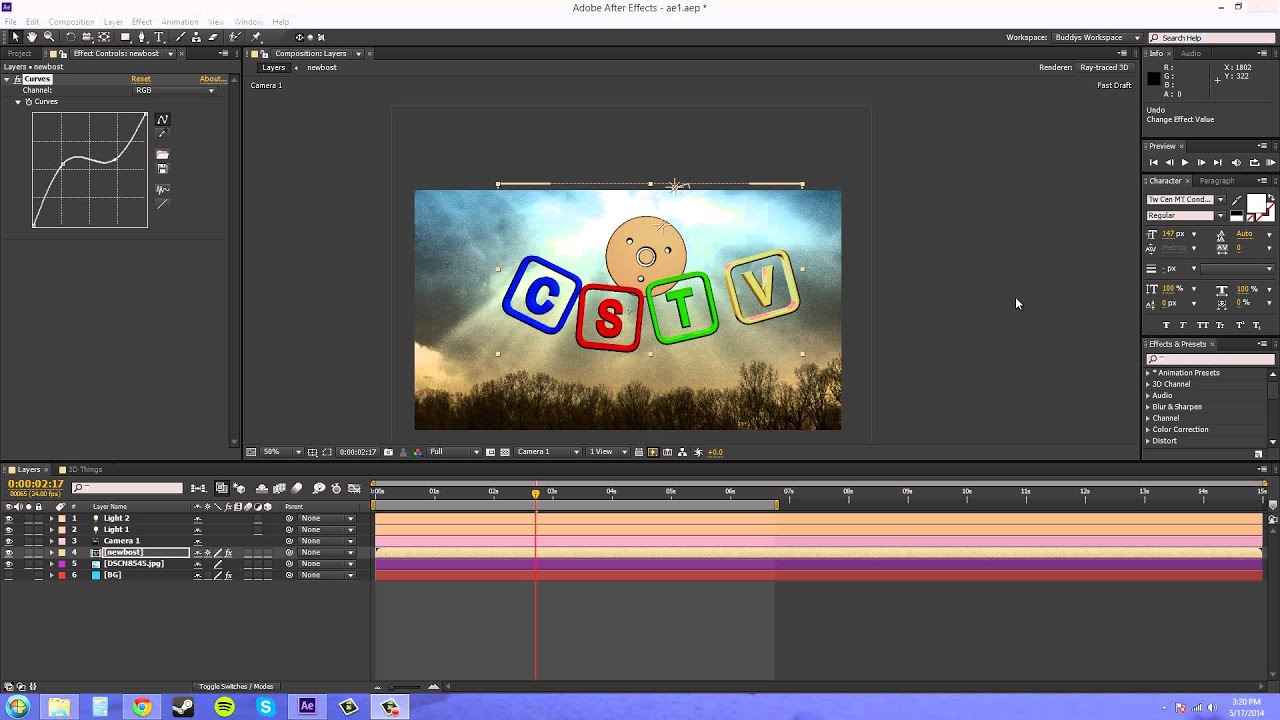This screenshot has height=720, width=1280.
Task: Switch to the Paragraph tab
Action: coord(1217,181)
